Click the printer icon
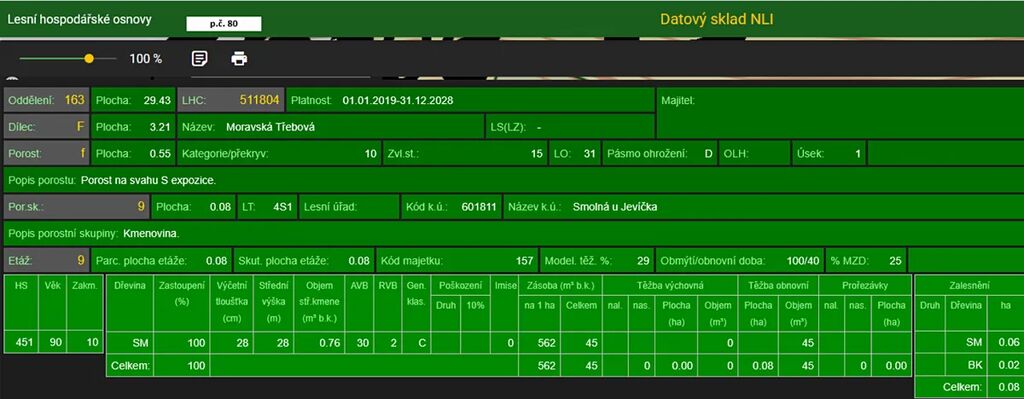The image size is (1024, 399). click(239, 59)
